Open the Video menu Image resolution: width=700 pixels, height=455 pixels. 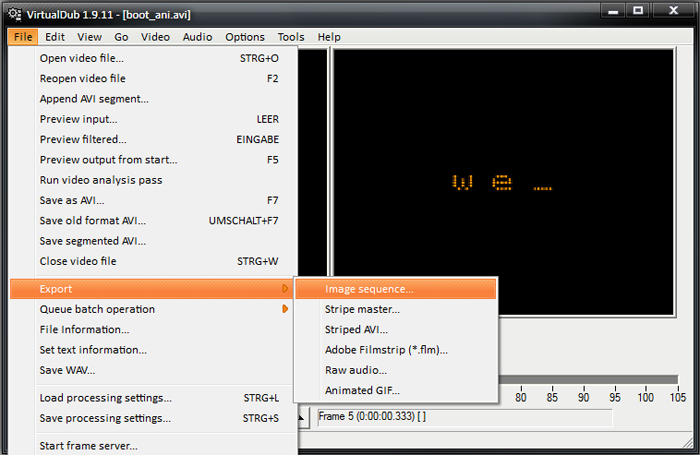pos(155,37)
